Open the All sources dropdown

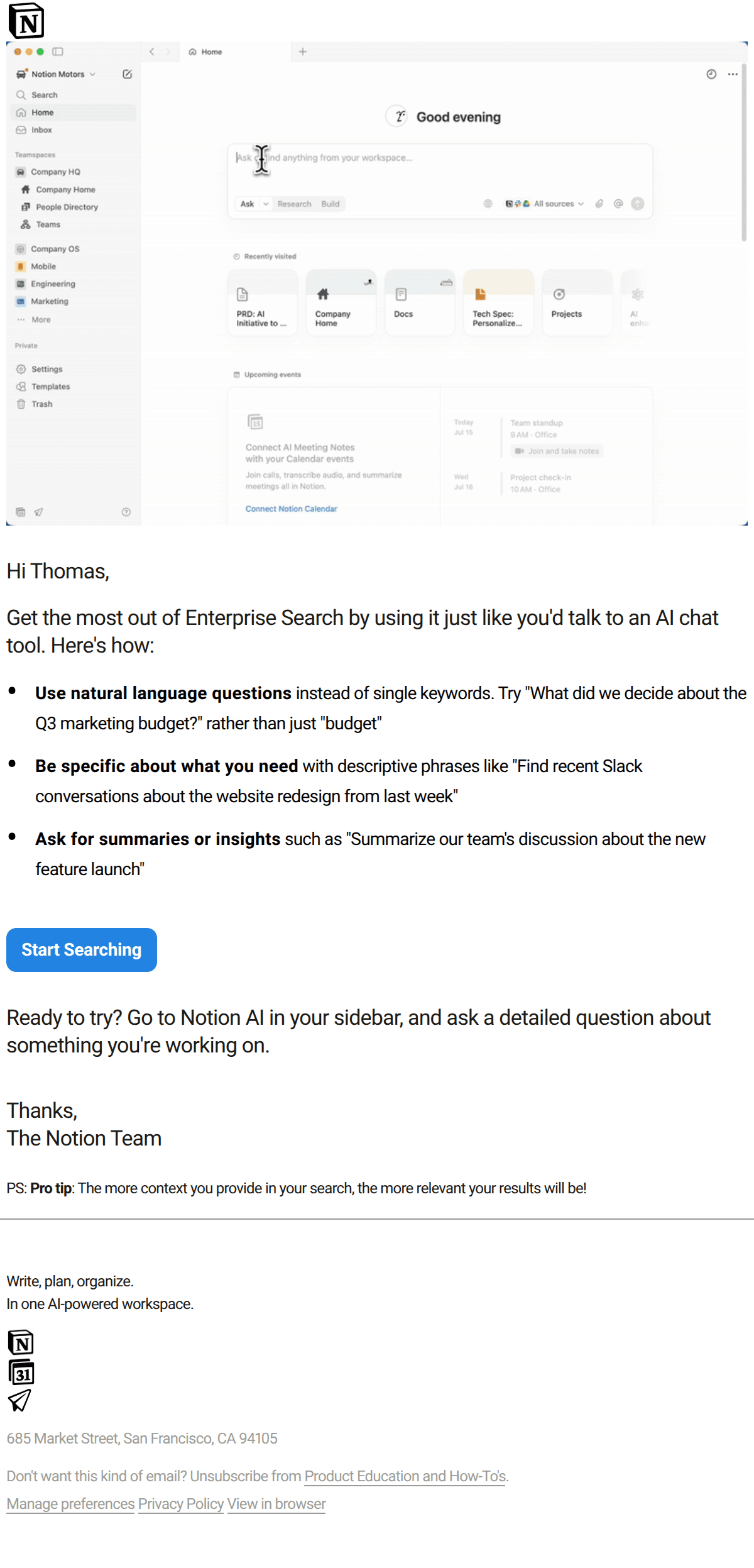click(559, 204)
